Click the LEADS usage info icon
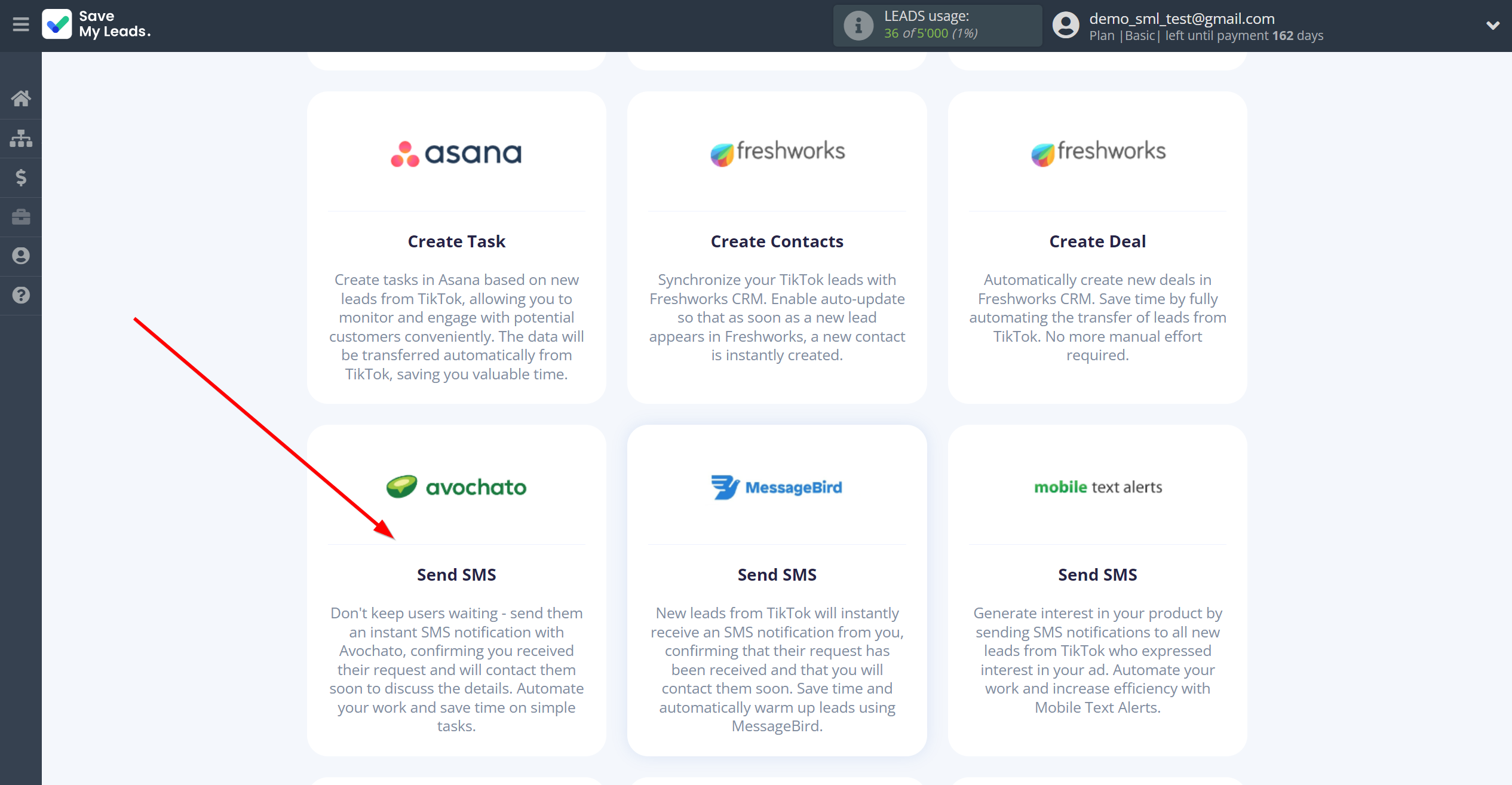This screenshot has height=785, width=1512. [x=858, y=26]
